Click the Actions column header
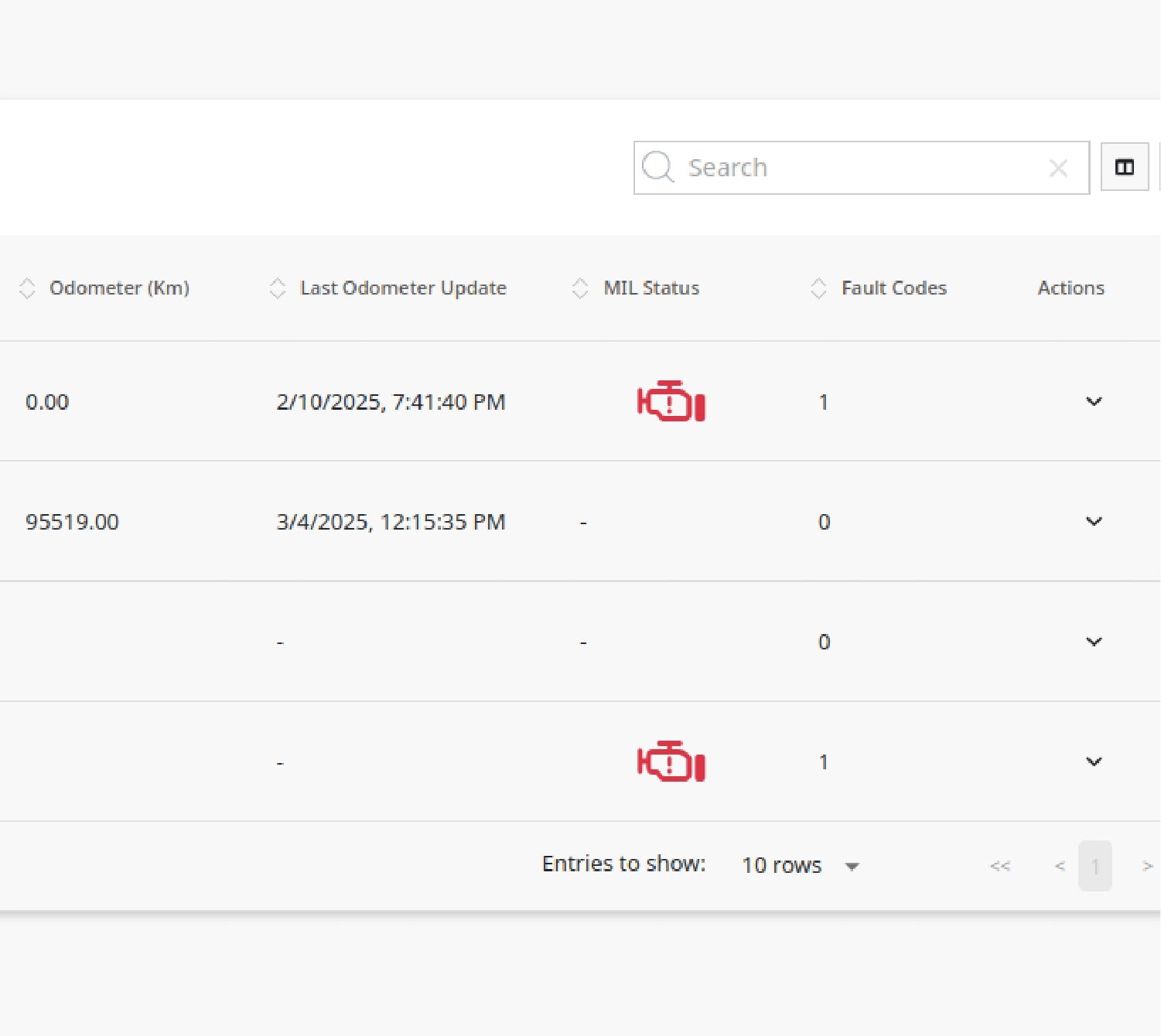 1071,288
